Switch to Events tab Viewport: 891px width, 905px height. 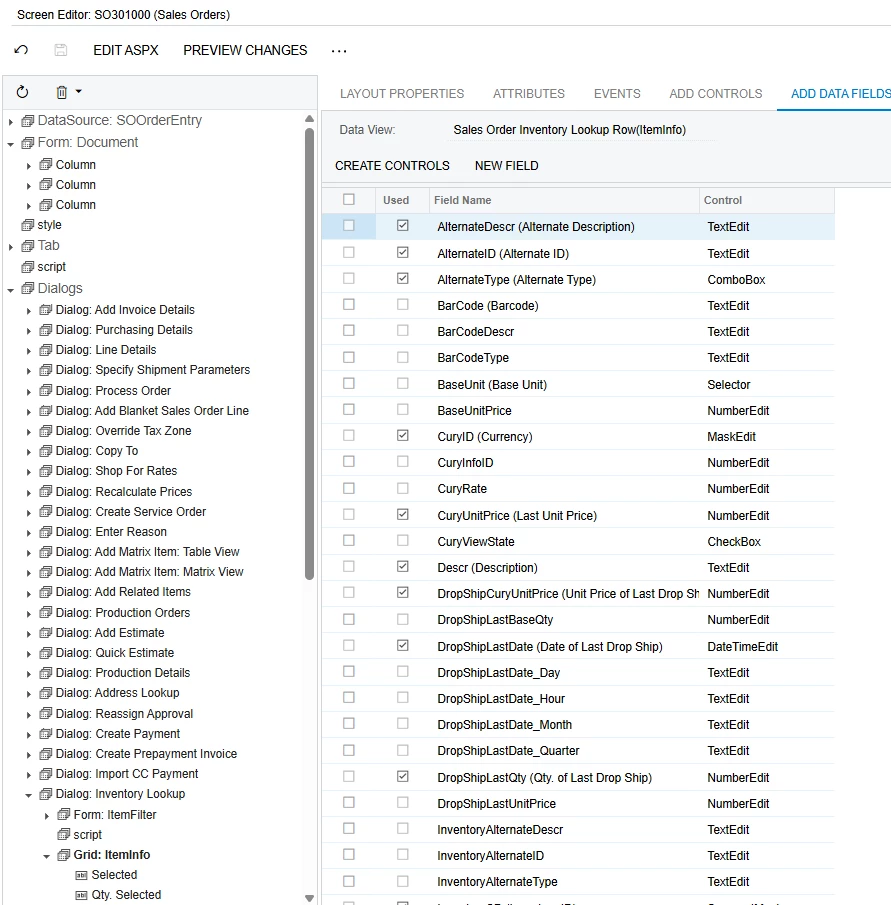(x=617, y=94)
